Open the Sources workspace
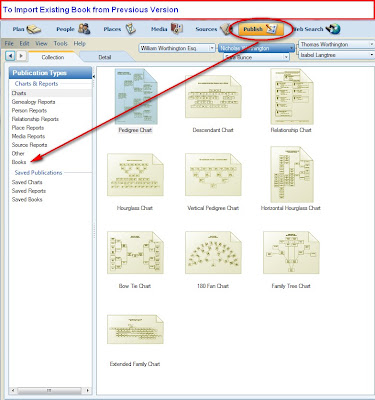Viewport: 375px width, 400px height. tap(213, 29)
